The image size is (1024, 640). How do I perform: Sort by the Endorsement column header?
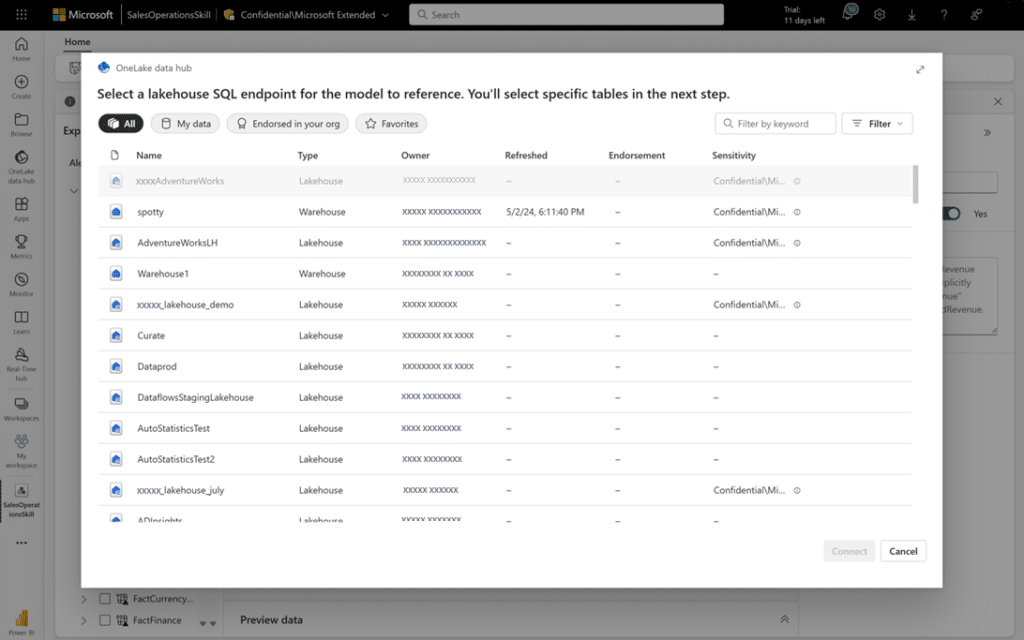pos(637,155)
